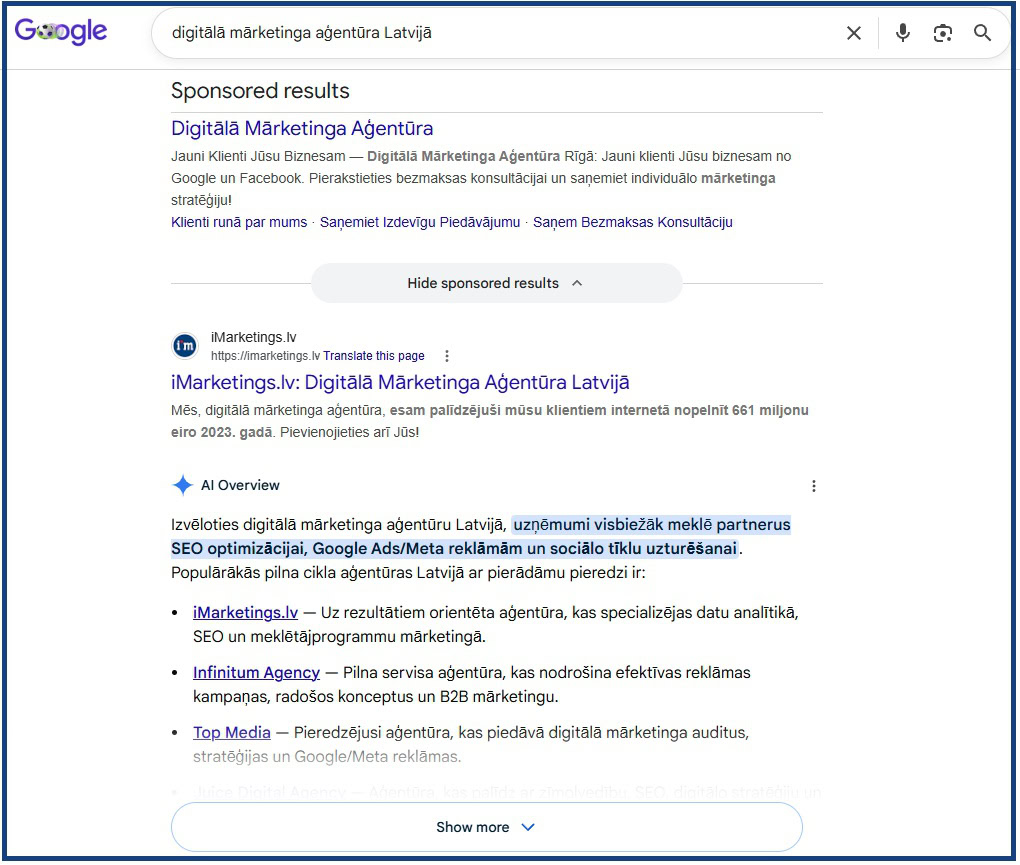Open the Klienti runā par mums sitelink

coord(239,222)
